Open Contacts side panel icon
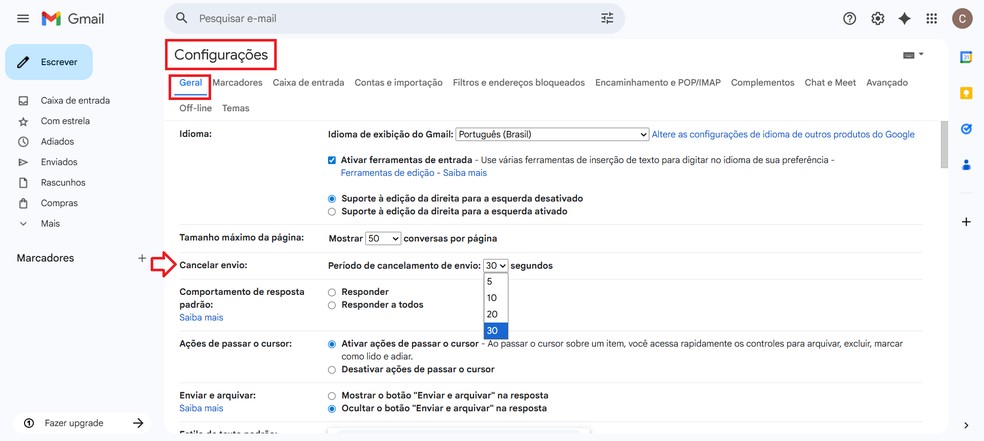Screen dimensions: 984x441 click(966, 164)
